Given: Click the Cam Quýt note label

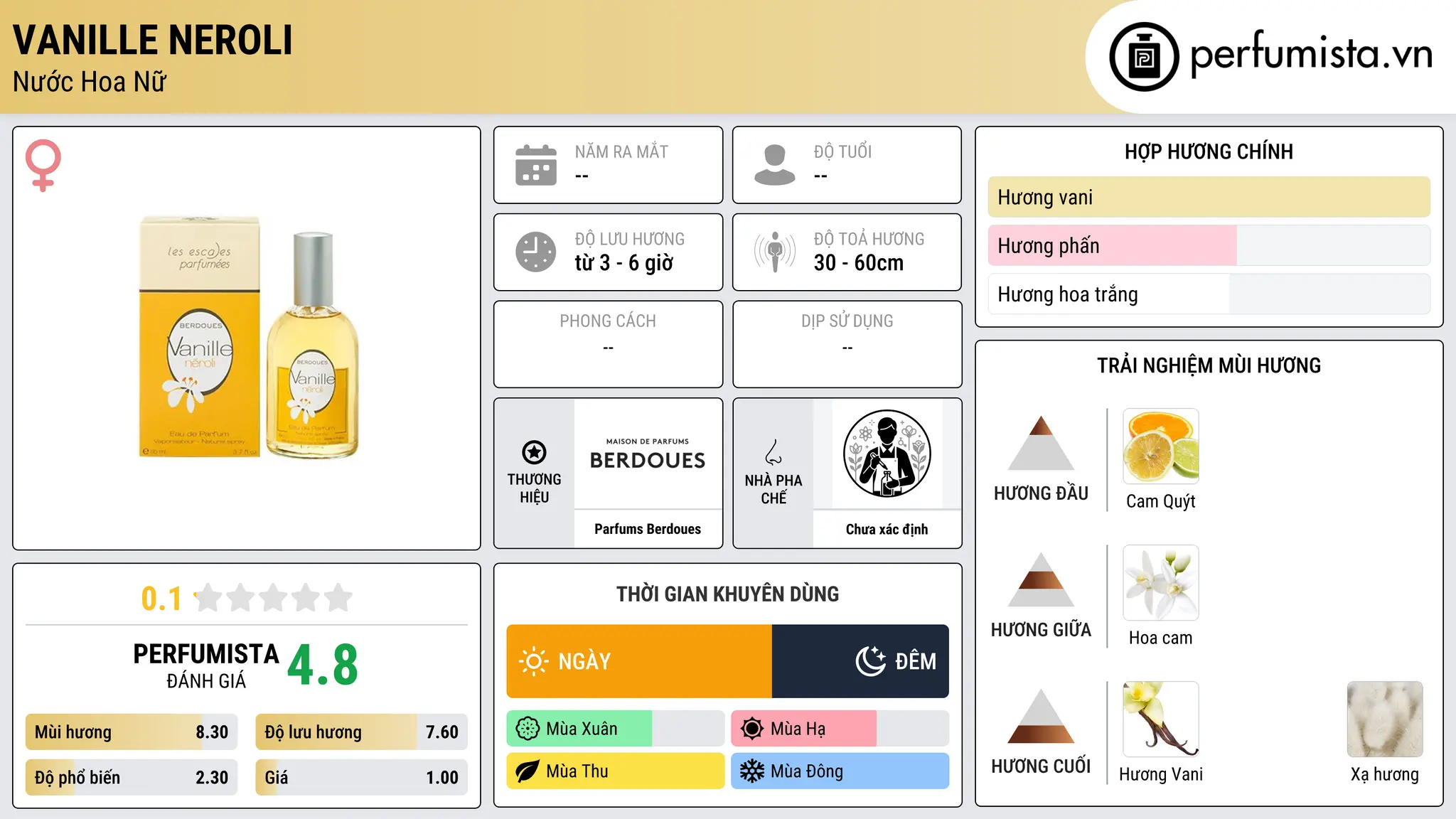Looking at the screenshot, I should click(x=1161, y=501).
